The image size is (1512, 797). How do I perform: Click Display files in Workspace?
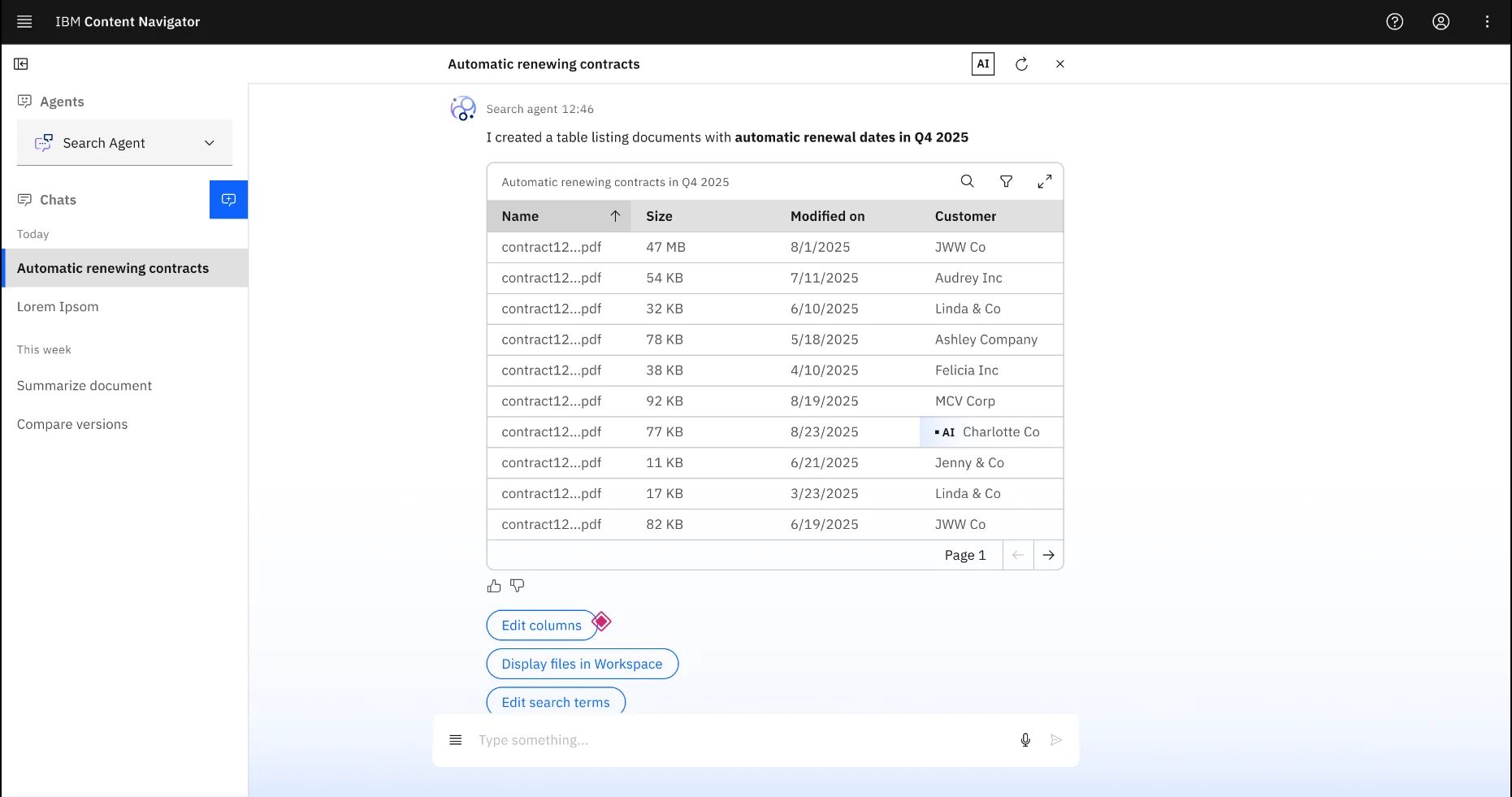(582, 664)
